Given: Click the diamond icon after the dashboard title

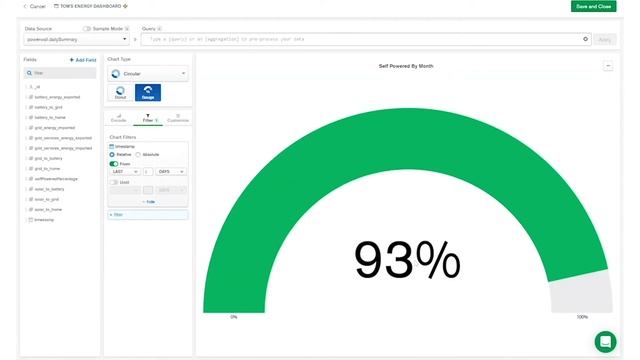Looking at the screenshot, I should click(x=125, y=6).
